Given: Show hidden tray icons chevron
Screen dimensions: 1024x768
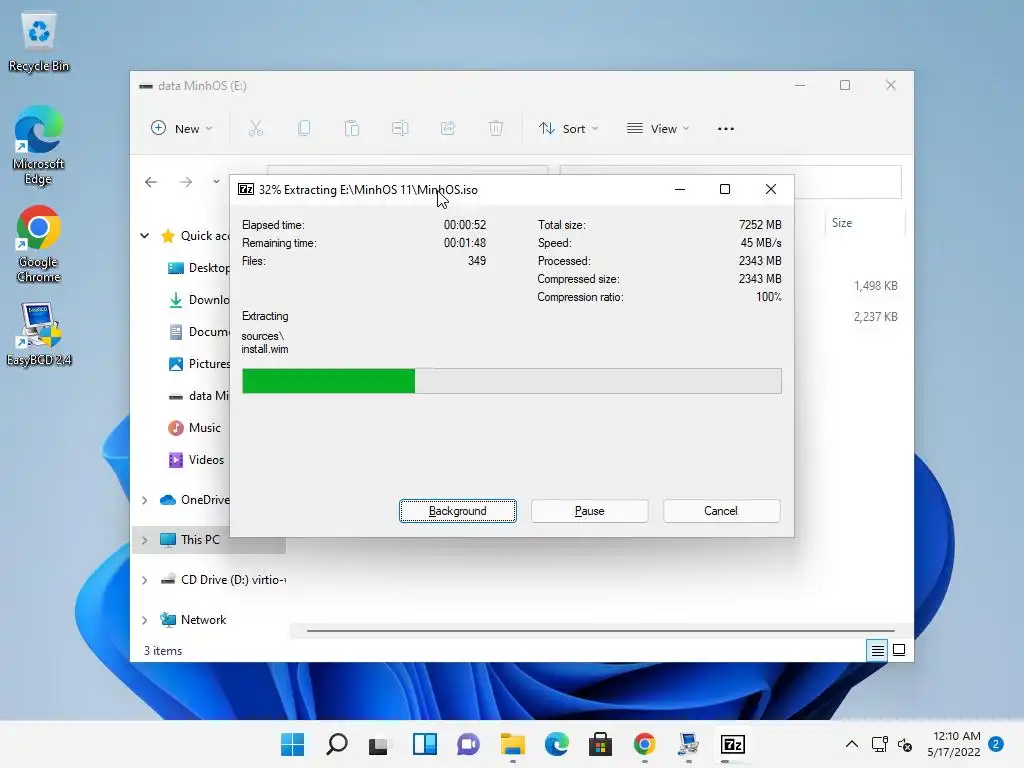Looking at the screenshot, I should click(852, 744).
